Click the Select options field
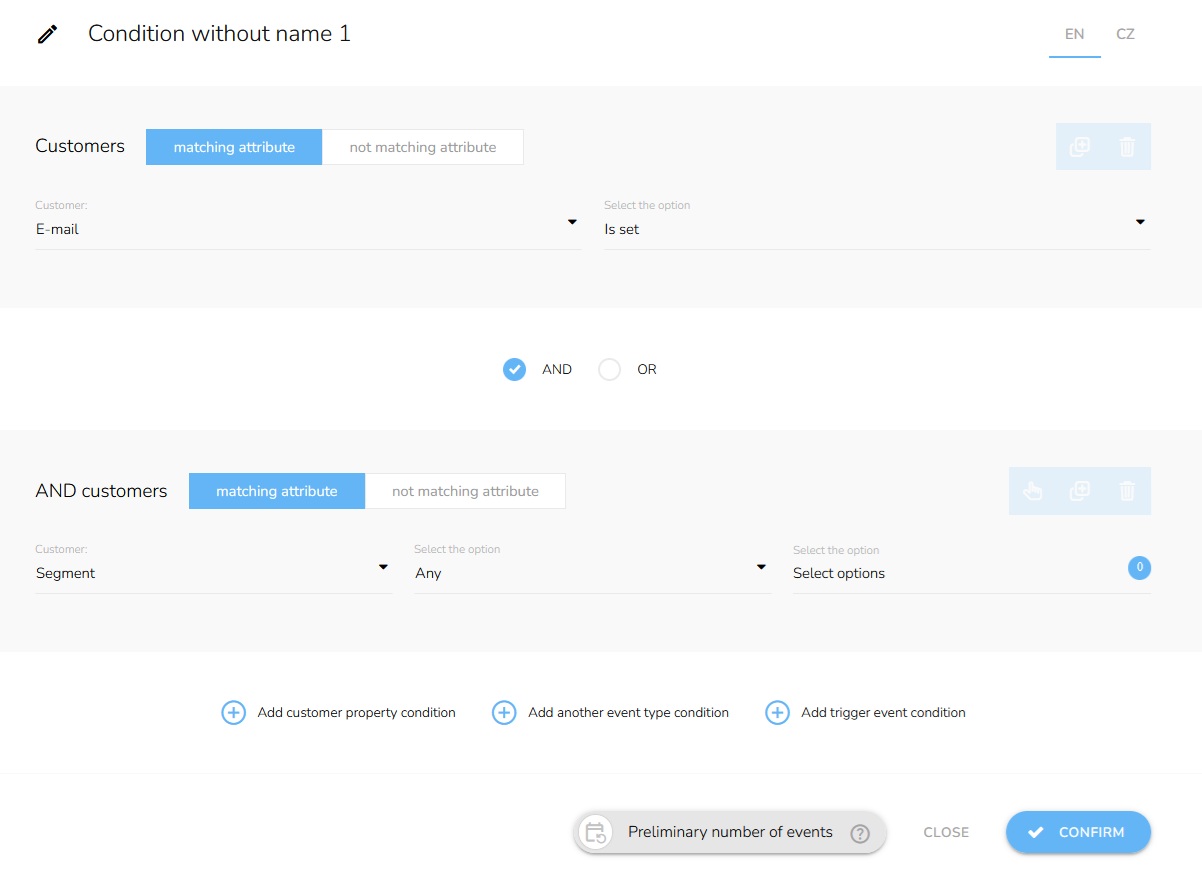The width and height of the screenshot is (1202, 880). pos(955,573)
